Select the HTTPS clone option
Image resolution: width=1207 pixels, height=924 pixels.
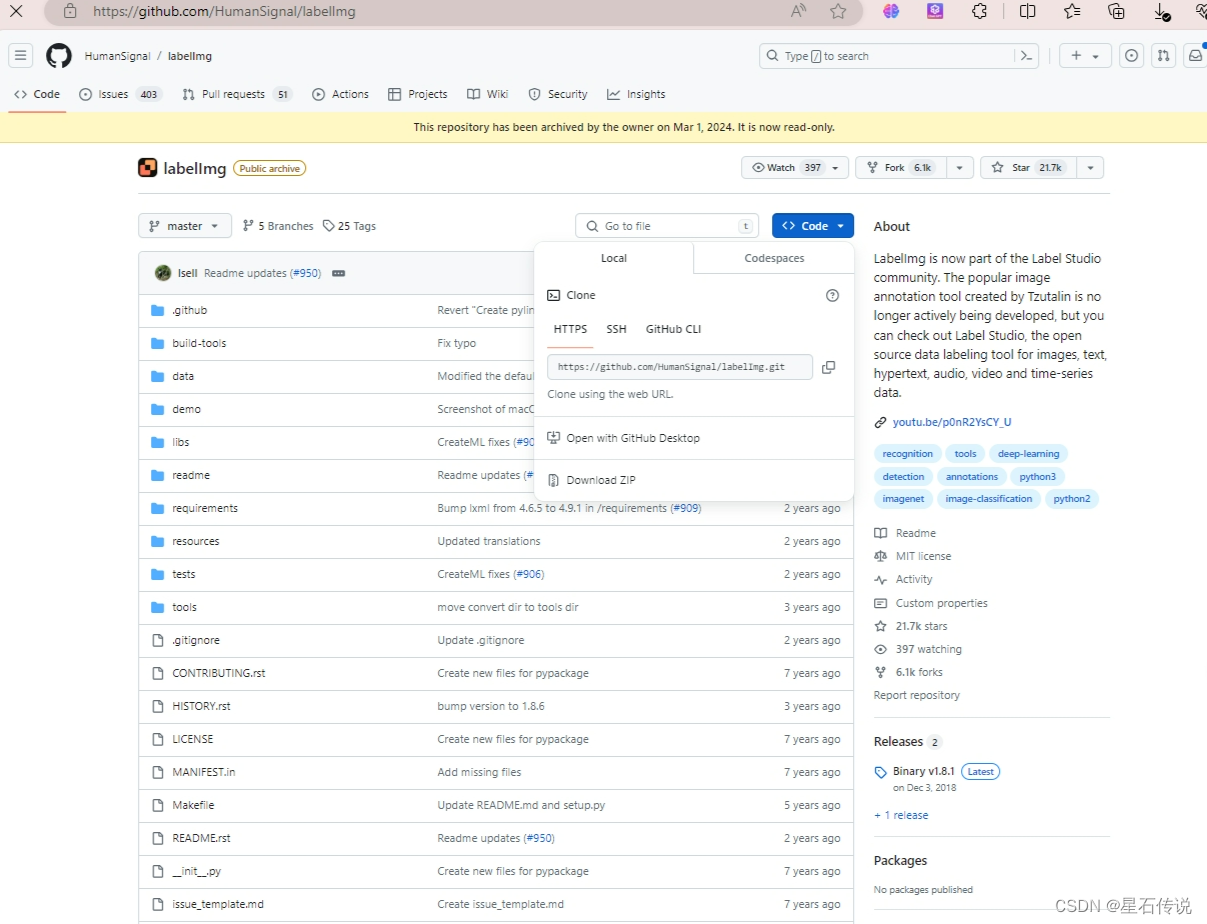tap(570, 329)
